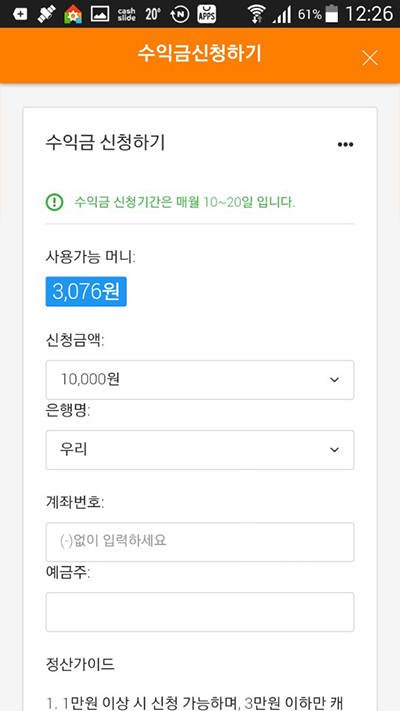Expand the 은행명 dropdown showing 우리
This screenshot has width=400, height=711.
point(200,450)
